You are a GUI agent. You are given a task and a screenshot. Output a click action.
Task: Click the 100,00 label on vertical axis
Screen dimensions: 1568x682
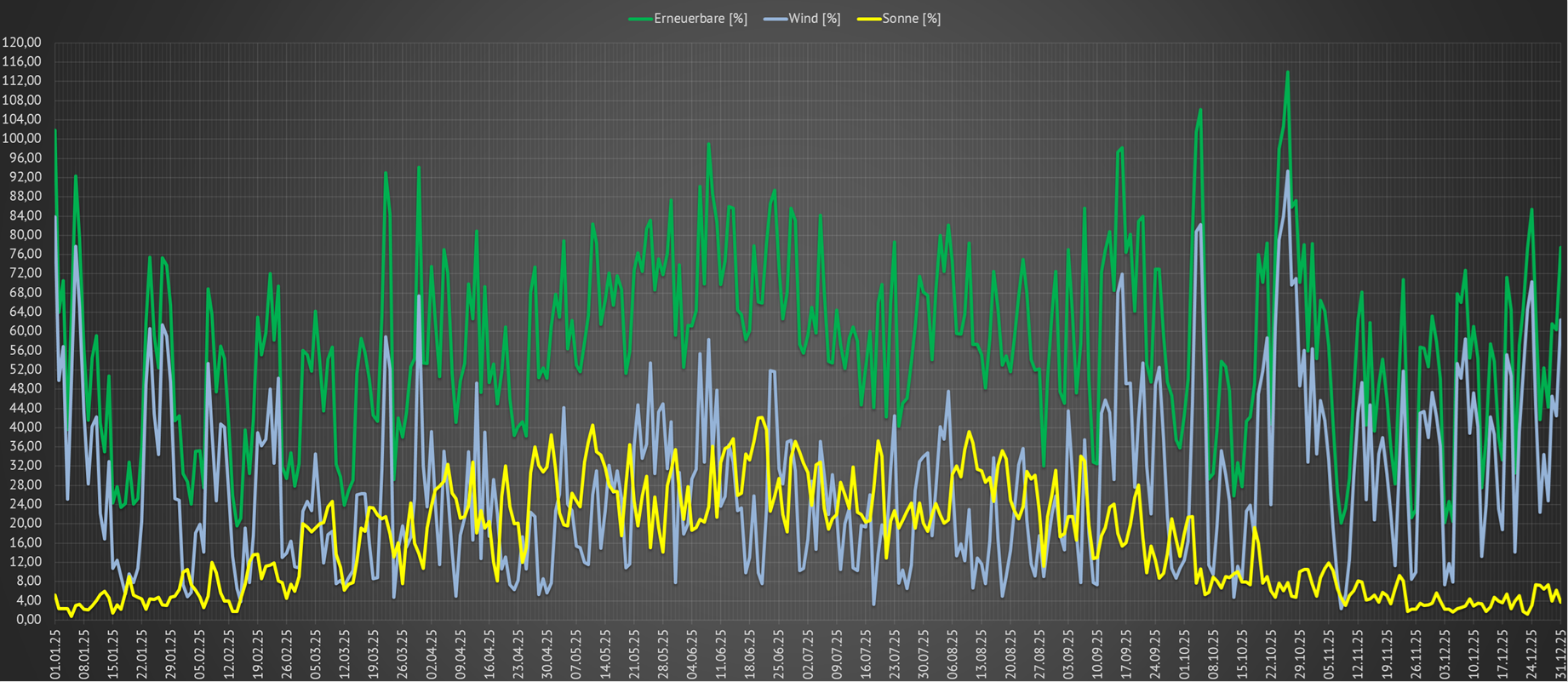tap(21, 139)
